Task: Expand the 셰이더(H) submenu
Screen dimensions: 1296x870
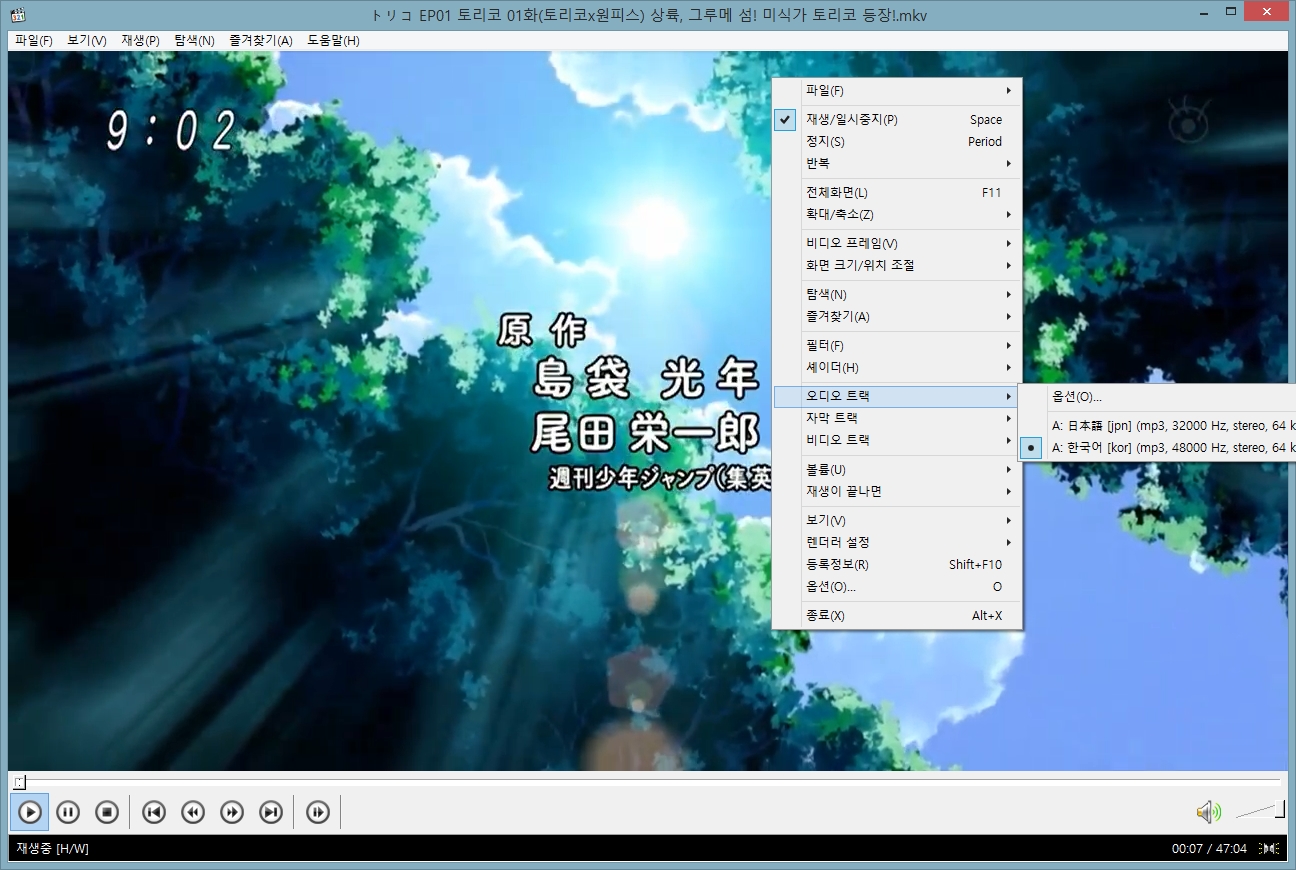Action: tap(897, 367)
